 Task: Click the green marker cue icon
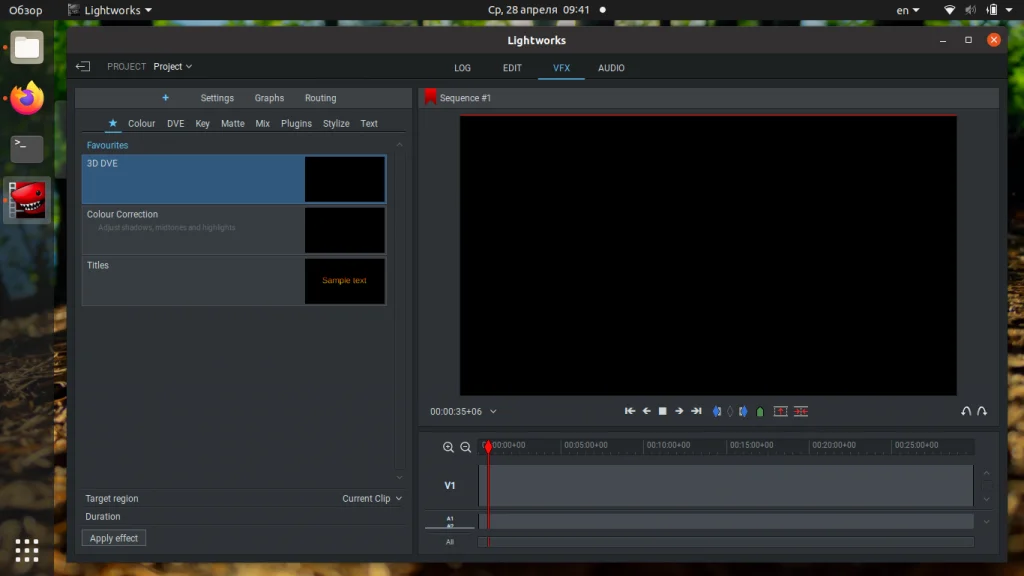click(x=760, y=411)
